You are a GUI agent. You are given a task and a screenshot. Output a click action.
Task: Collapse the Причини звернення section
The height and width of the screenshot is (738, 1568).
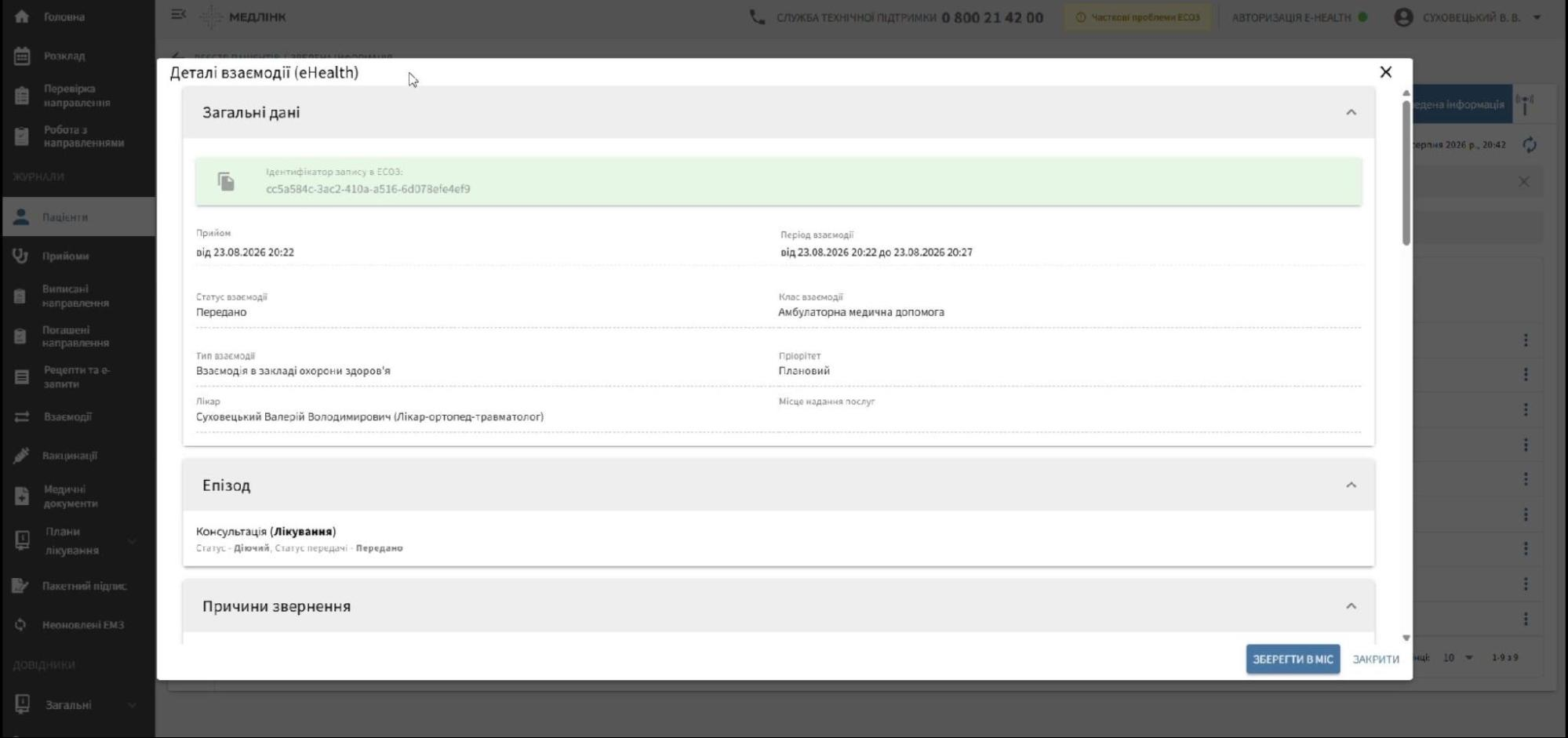(x=1351, y=605)
